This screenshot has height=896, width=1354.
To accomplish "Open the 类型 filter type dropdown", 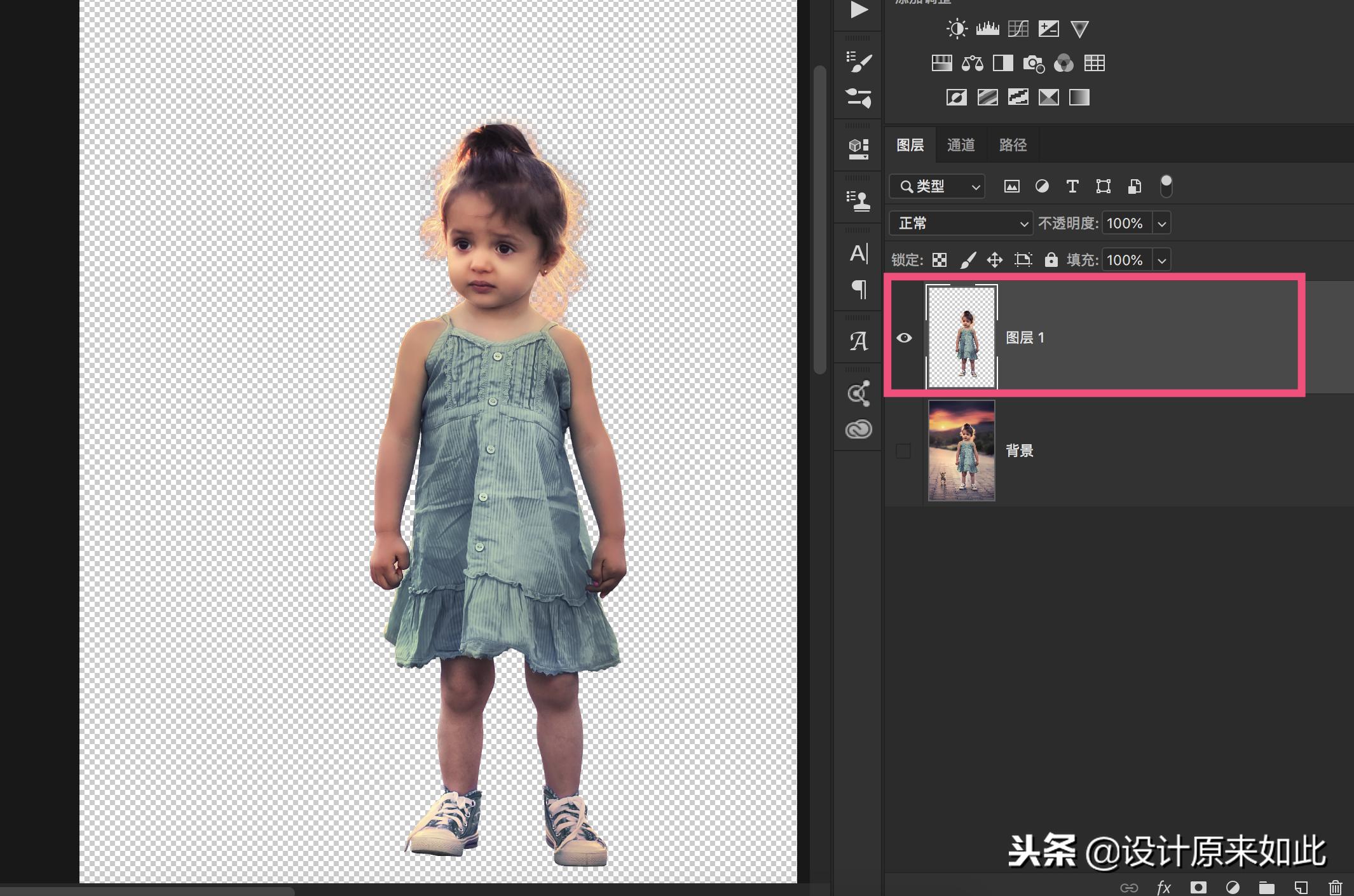I will click(x=937, y=186).
